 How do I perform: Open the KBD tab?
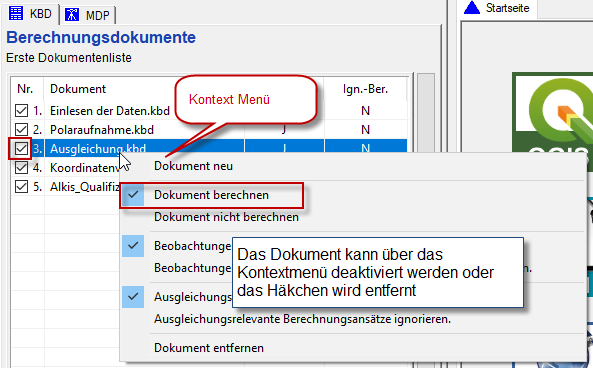pos(30,14)
